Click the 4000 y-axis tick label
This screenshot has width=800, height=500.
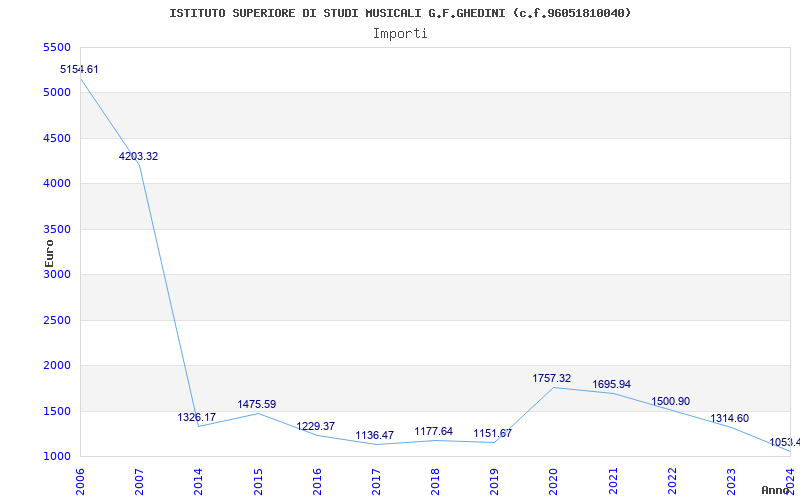point(57,184)
